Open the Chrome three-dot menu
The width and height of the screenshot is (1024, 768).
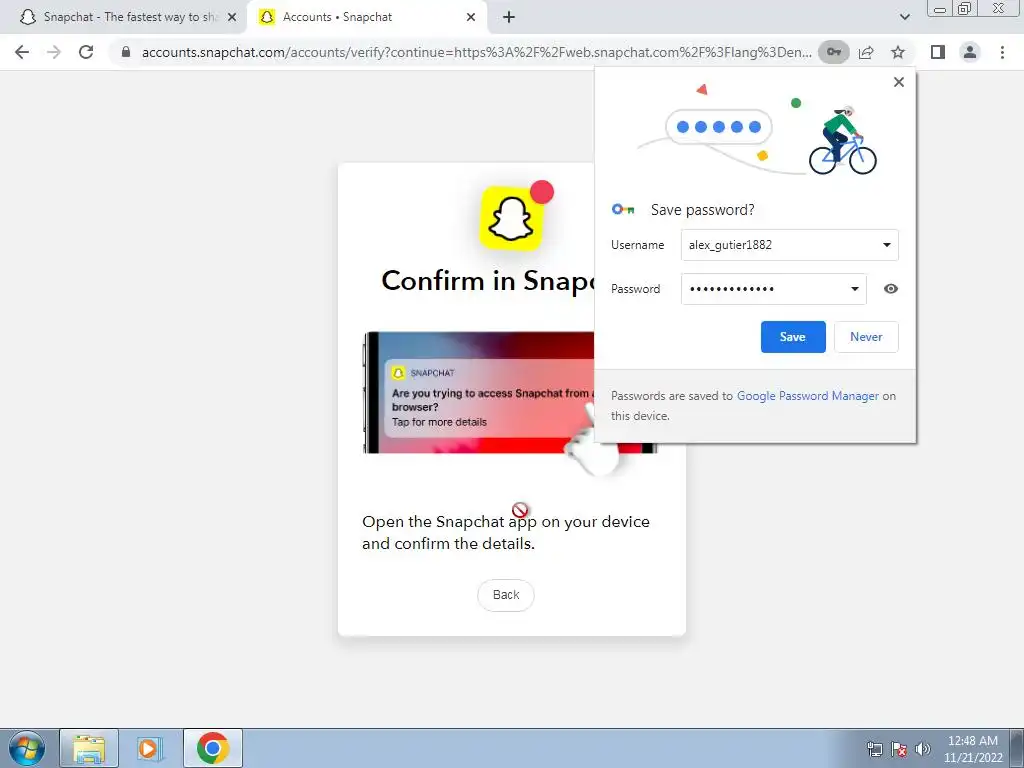(1002, 52)
